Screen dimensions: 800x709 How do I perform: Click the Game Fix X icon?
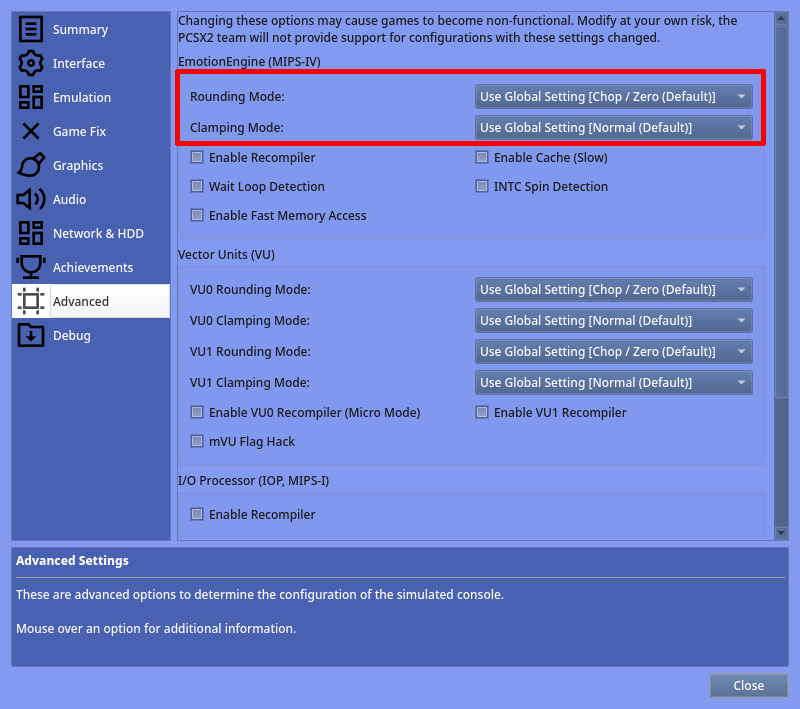click(x=31, y=132)
